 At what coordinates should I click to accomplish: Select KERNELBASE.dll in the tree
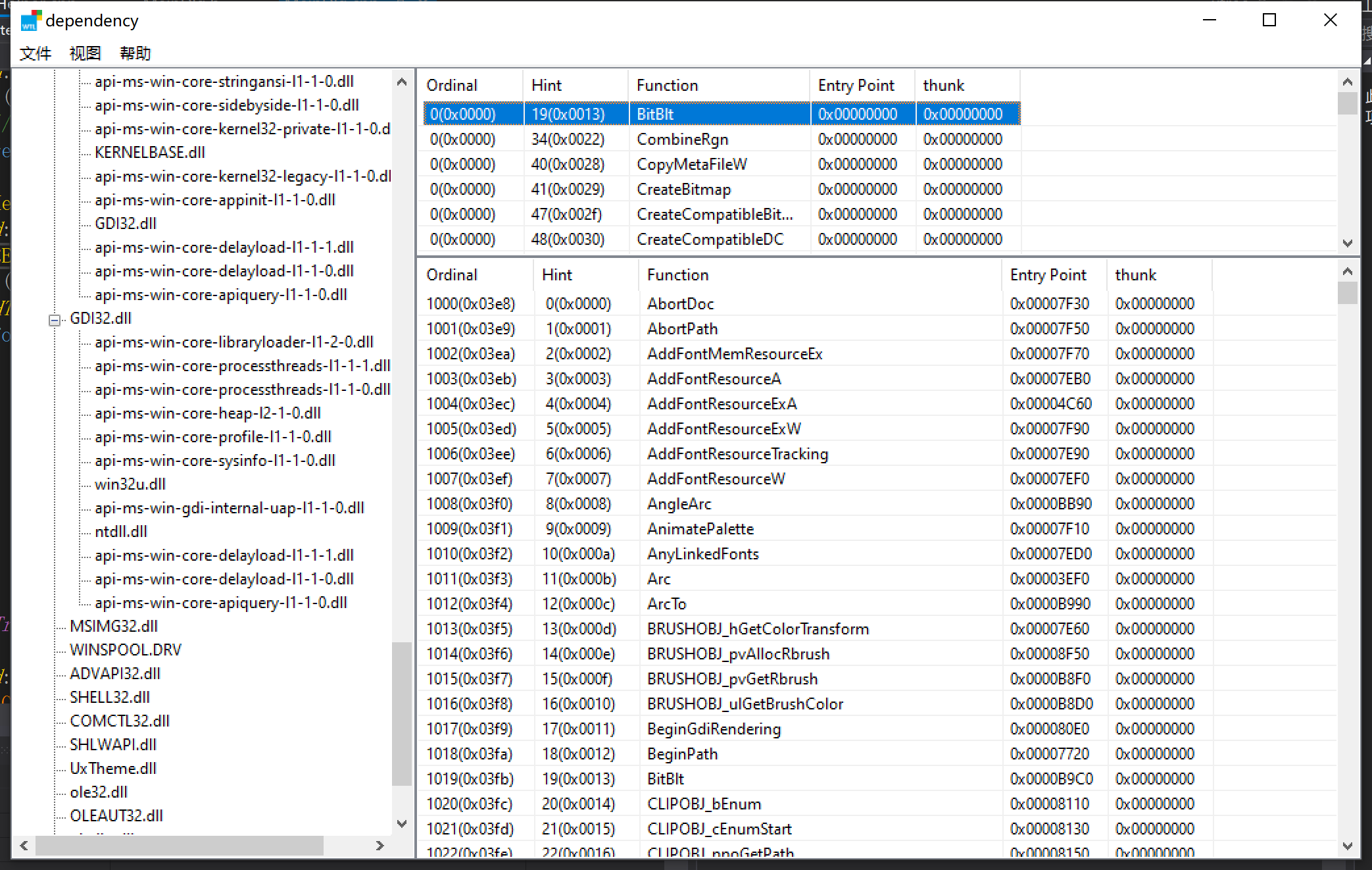pos(149,153)
